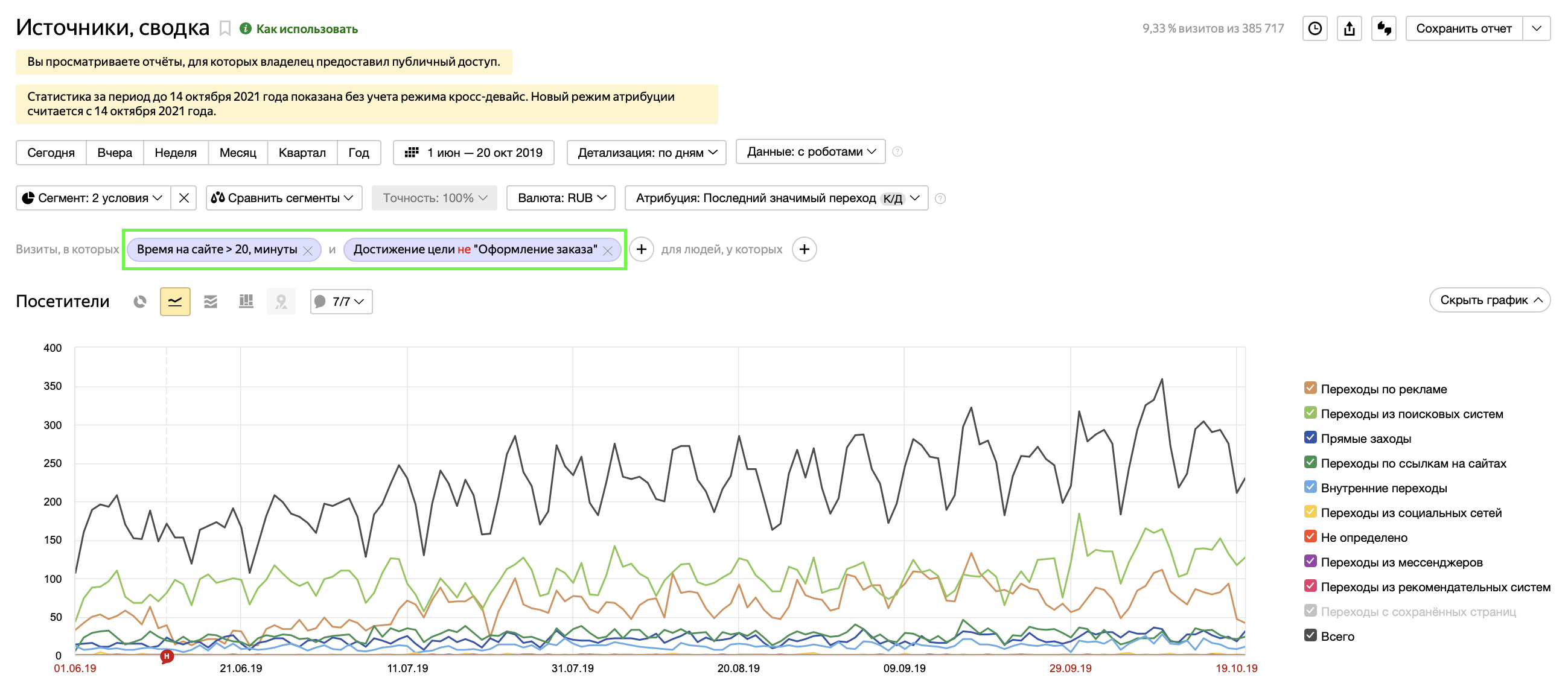
Task: Open the report history clock icon
Action: 1314,28
